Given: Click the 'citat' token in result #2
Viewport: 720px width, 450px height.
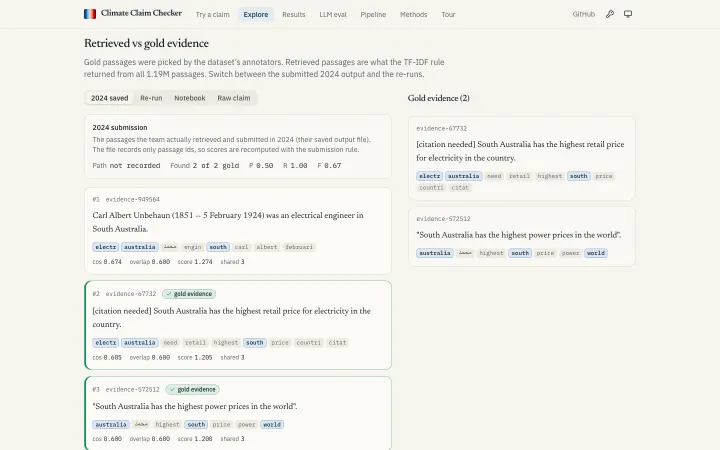Looking at the screenshot, I should [337, 343].
